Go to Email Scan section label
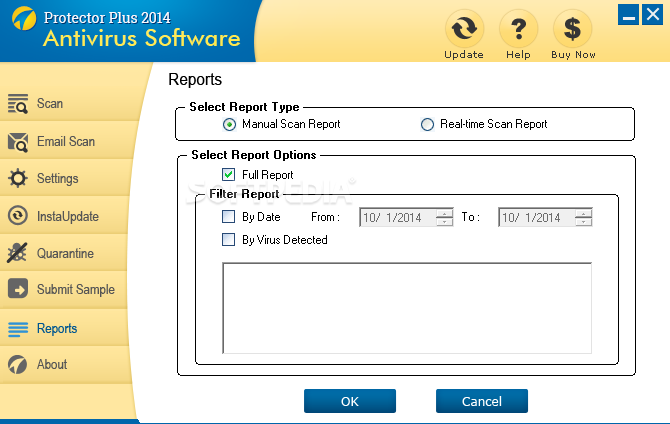 click(x=66, y=141)
